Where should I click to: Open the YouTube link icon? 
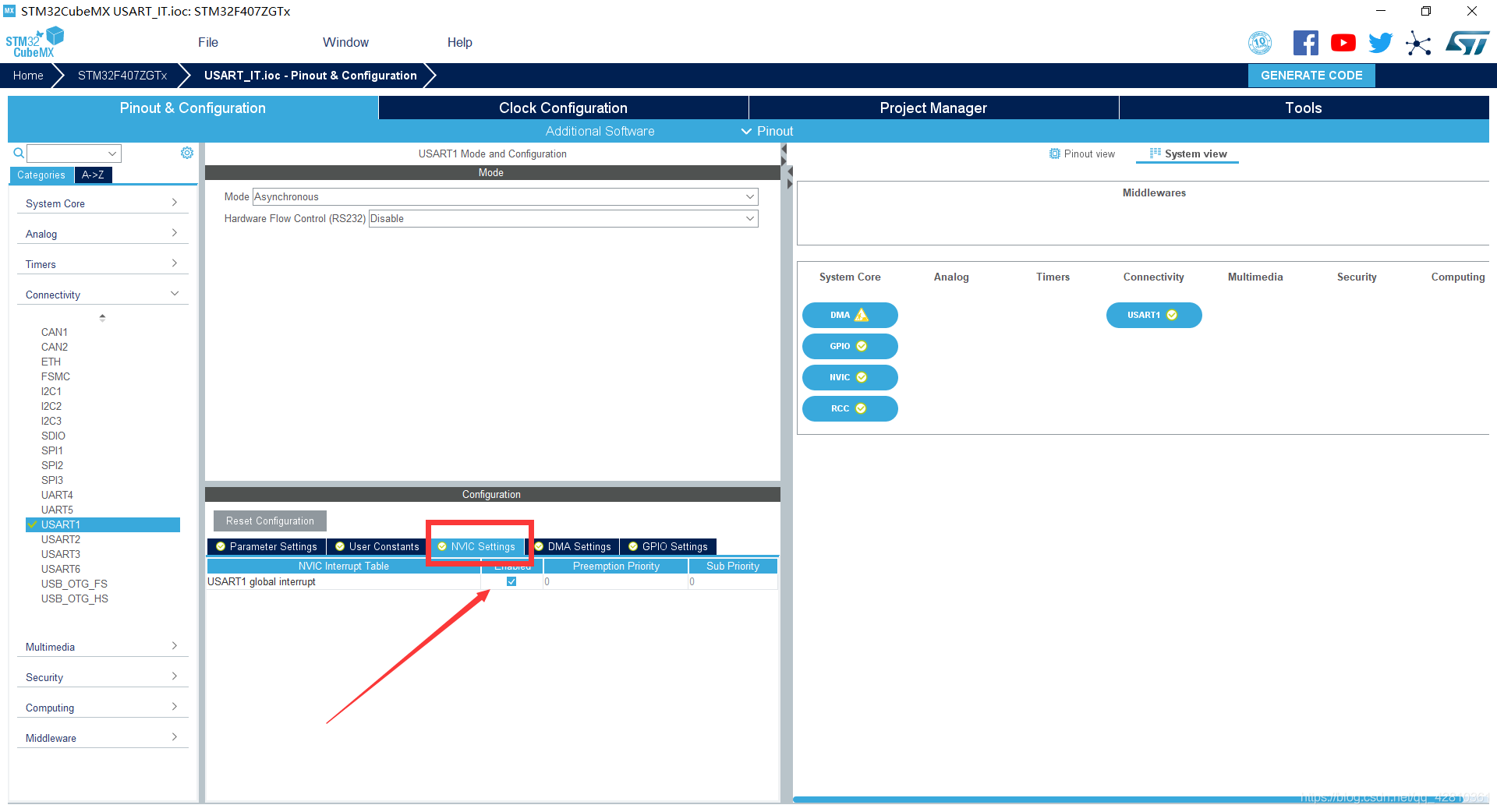1343,43
